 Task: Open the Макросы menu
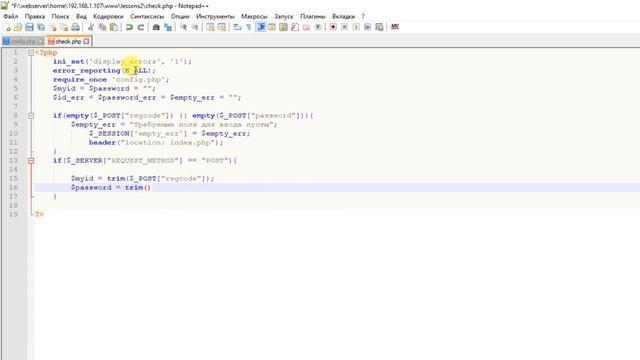click(254, 16)
